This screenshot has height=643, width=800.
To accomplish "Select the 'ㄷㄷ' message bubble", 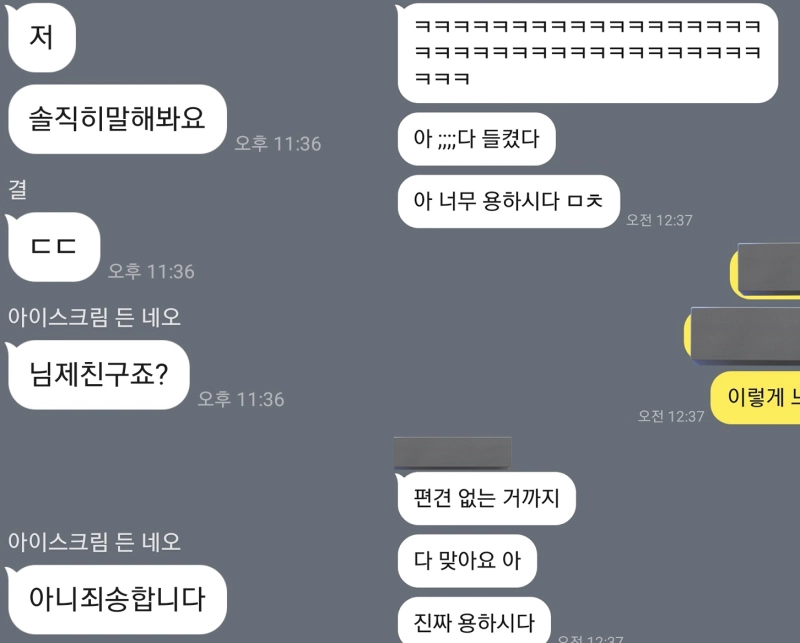I will (x=54, y=246).
